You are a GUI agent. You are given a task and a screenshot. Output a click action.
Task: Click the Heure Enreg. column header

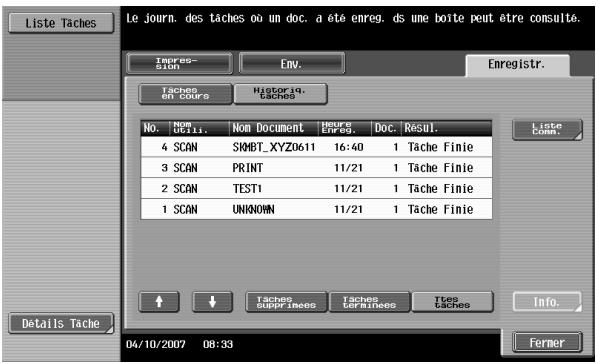tap(345, 128)
